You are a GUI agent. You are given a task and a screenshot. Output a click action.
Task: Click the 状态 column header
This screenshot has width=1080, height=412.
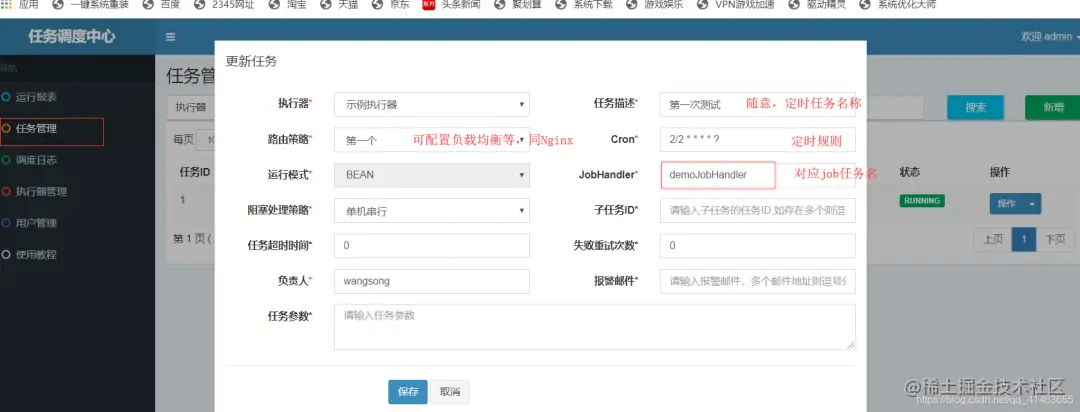coord(909,172)
